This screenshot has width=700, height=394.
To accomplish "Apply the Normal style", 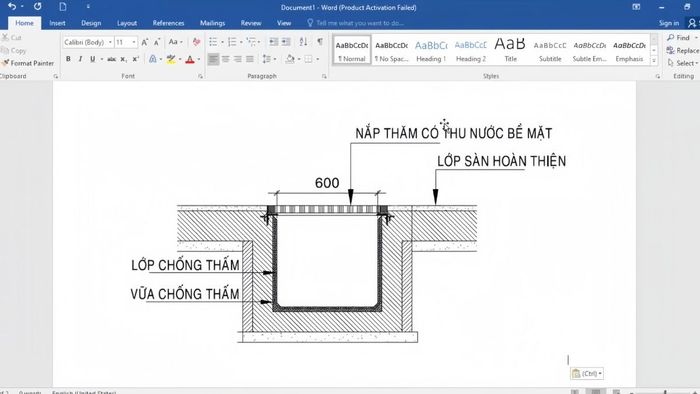I will 352,50.
